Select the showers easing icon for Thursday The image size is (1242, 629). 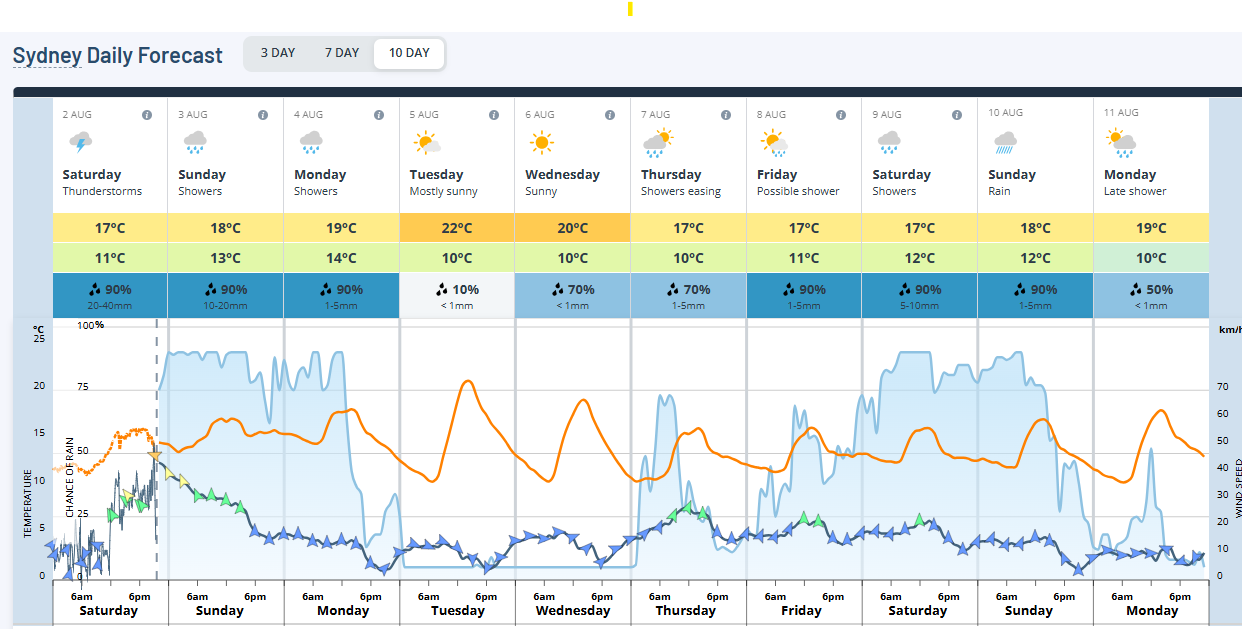[x=657, y=140]
